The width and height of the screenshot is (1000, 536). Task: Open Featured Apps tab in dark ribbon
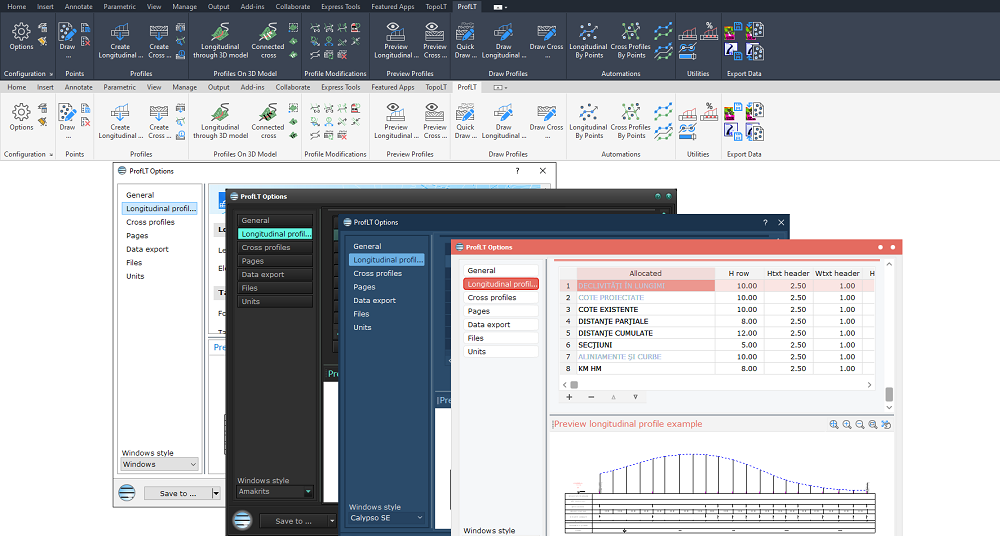pos(393,6)
